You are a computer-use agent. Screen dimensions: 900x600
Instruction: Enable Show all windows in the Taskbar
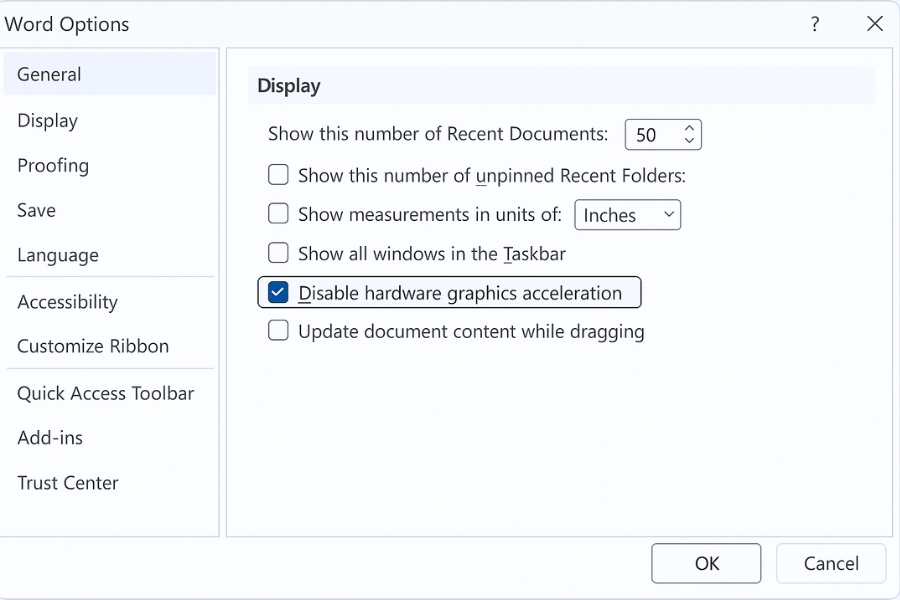pos(278,254)
